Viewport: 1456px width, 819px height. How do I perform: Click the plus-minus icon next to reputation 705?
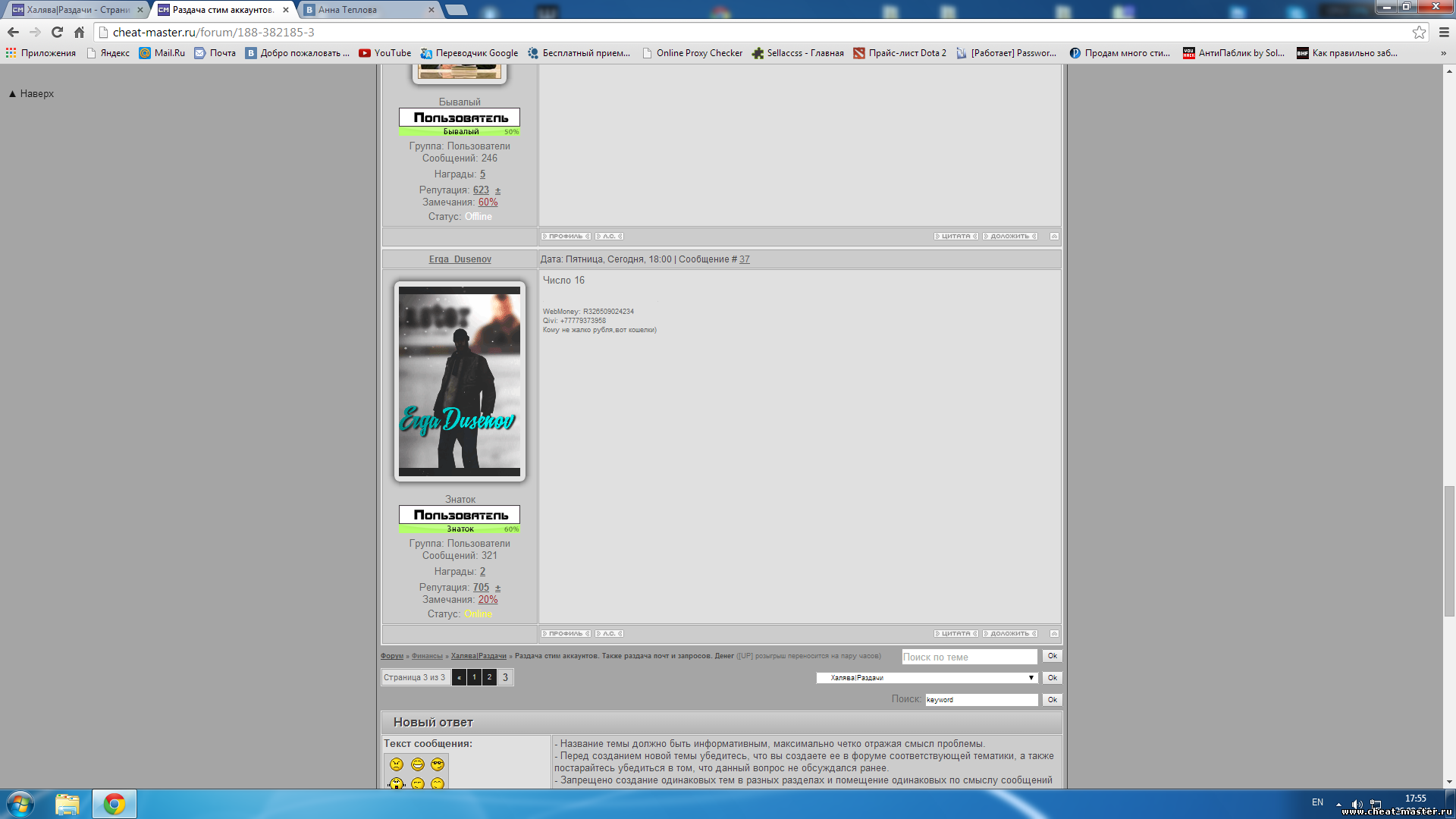497,588
